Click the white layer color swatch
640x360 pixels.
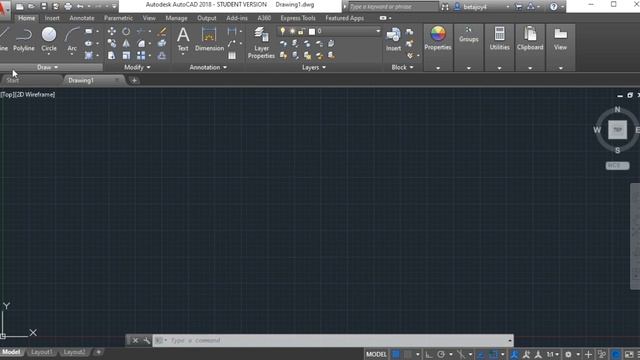312,31
